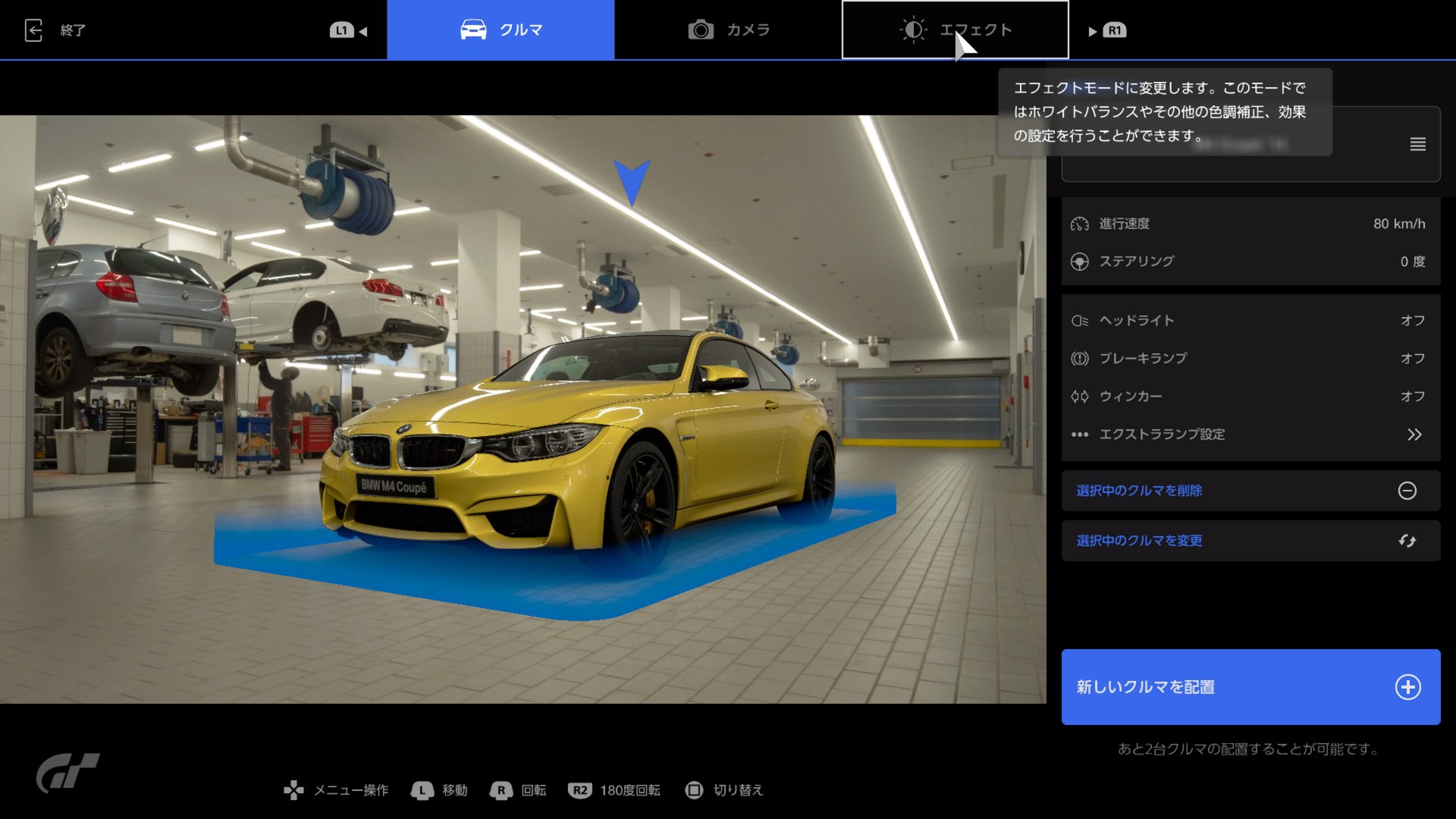
Task: Click the Gran Turismo logo
Action: (x=67, y=772)
